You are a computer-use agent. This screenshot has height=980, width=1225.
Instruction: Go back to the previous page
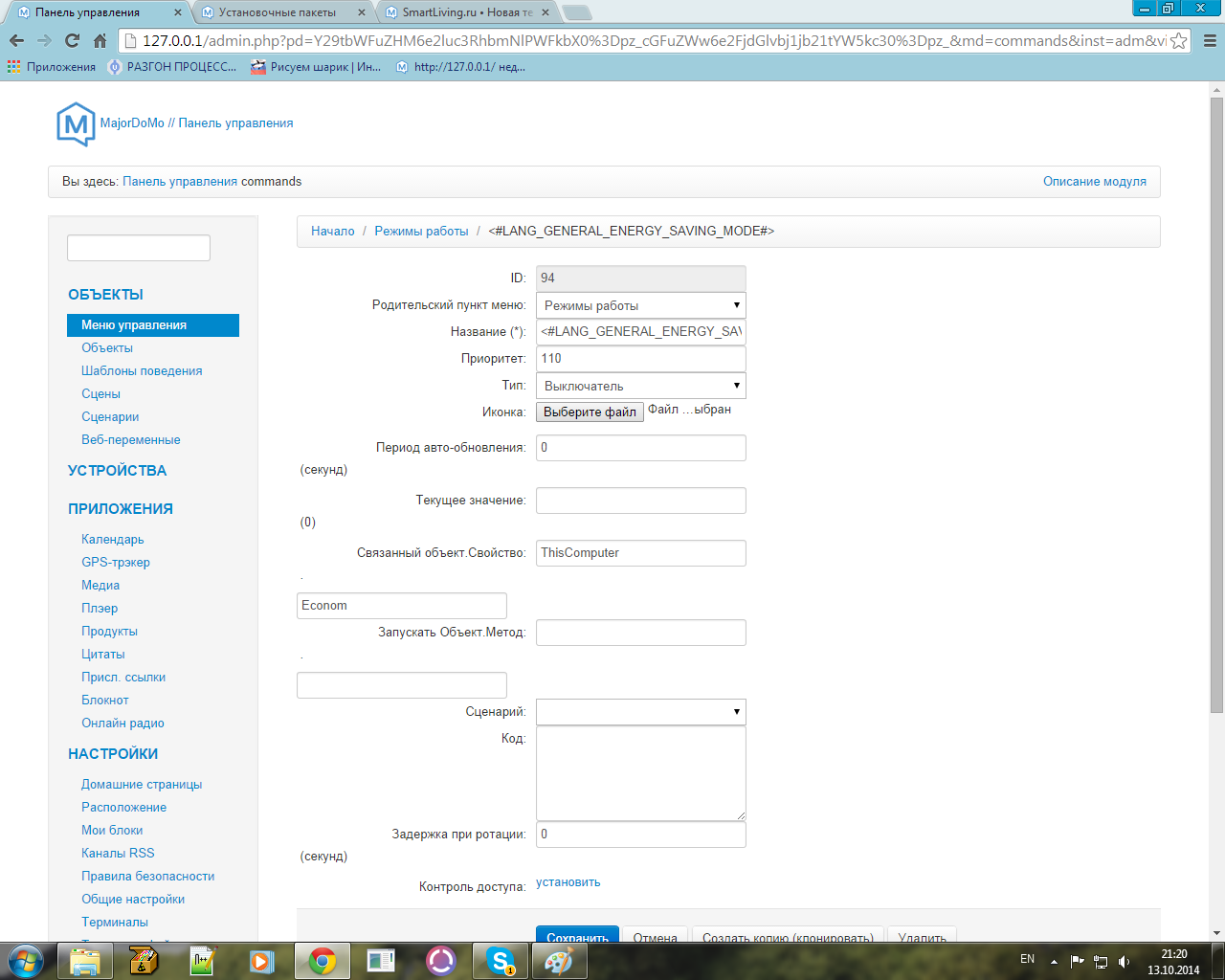click(16, 41)
